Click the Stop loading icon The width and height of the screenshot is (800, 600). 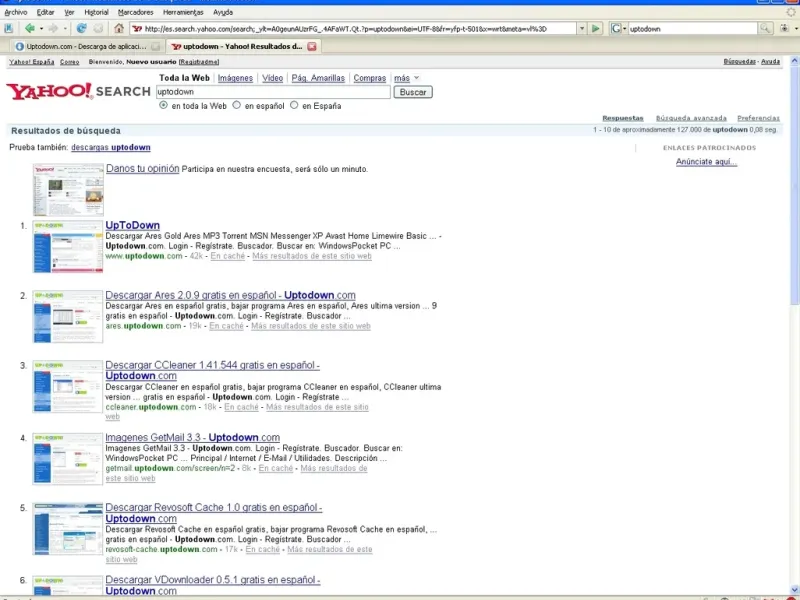tap(98, 29)
